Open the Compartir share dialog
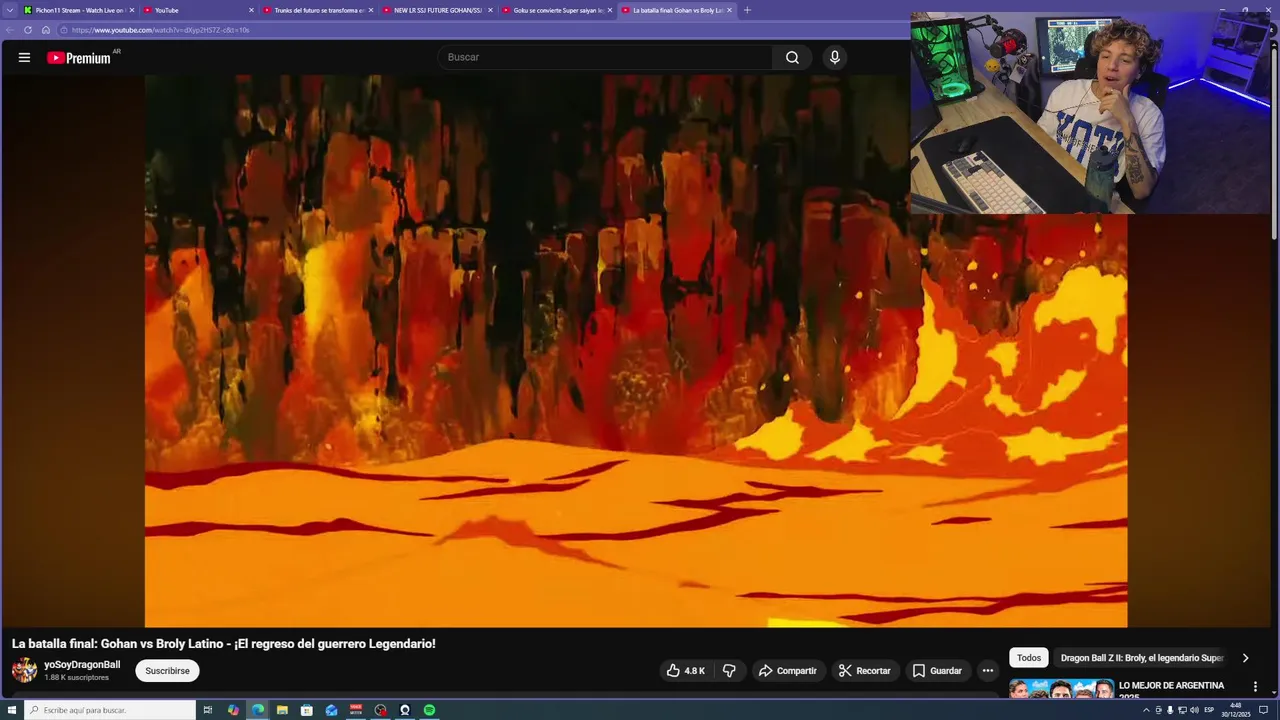 788,671
